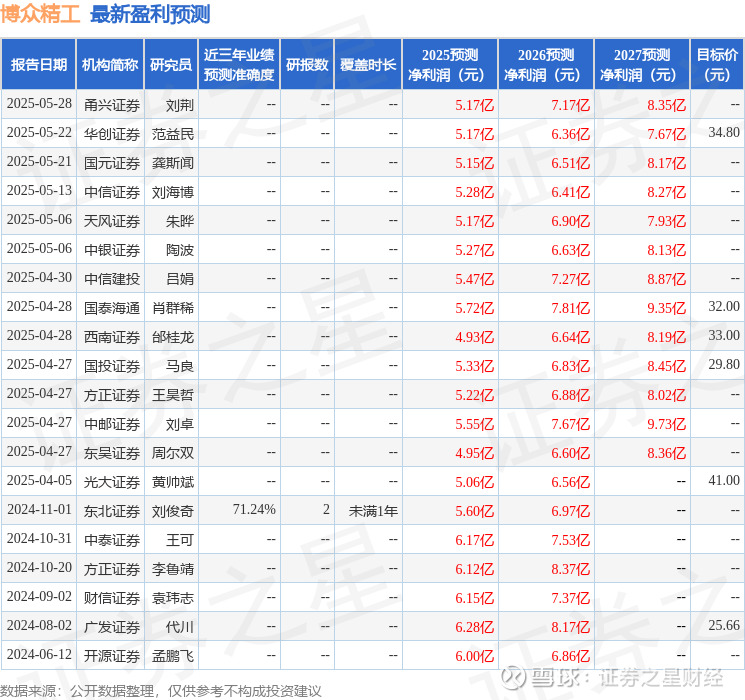Screen dimensions: 745x700
Task: Click the 覆盖时长 column header
Action: click(x=368, y=65)
